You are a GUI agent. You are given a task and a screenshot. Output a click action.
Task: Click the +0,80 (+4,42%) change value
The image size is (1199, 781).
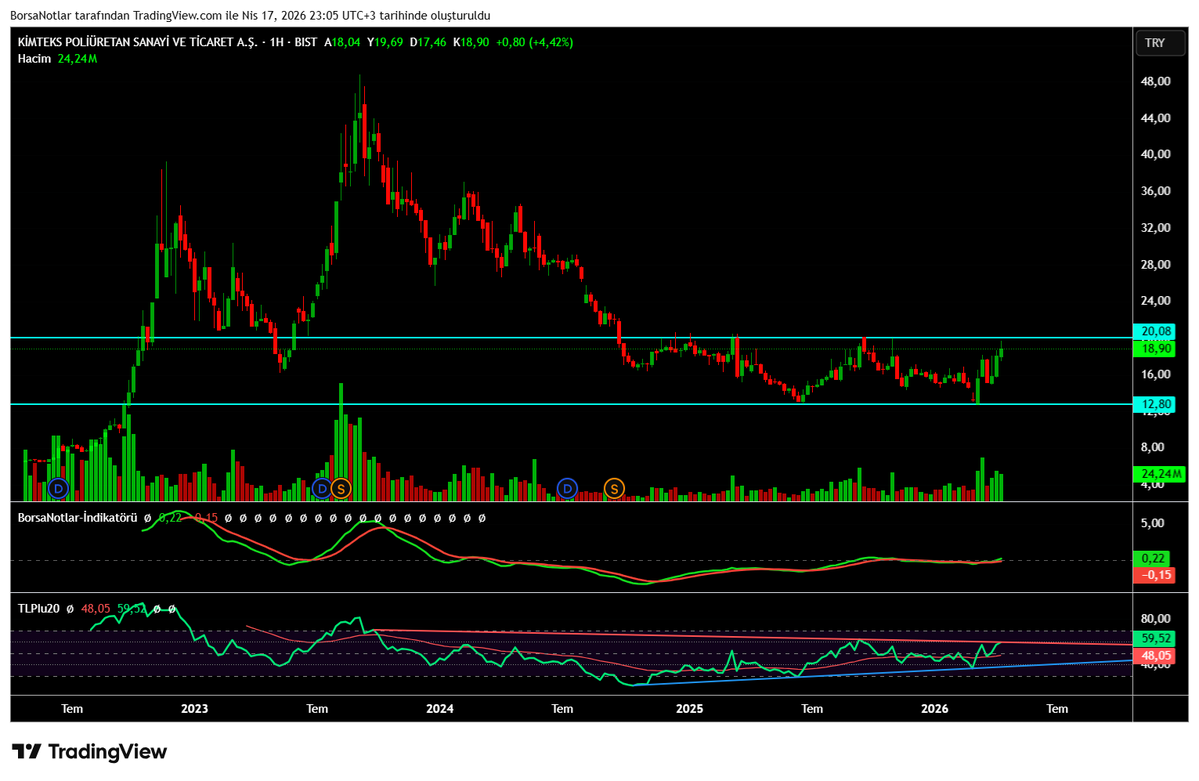pos(534,42)
